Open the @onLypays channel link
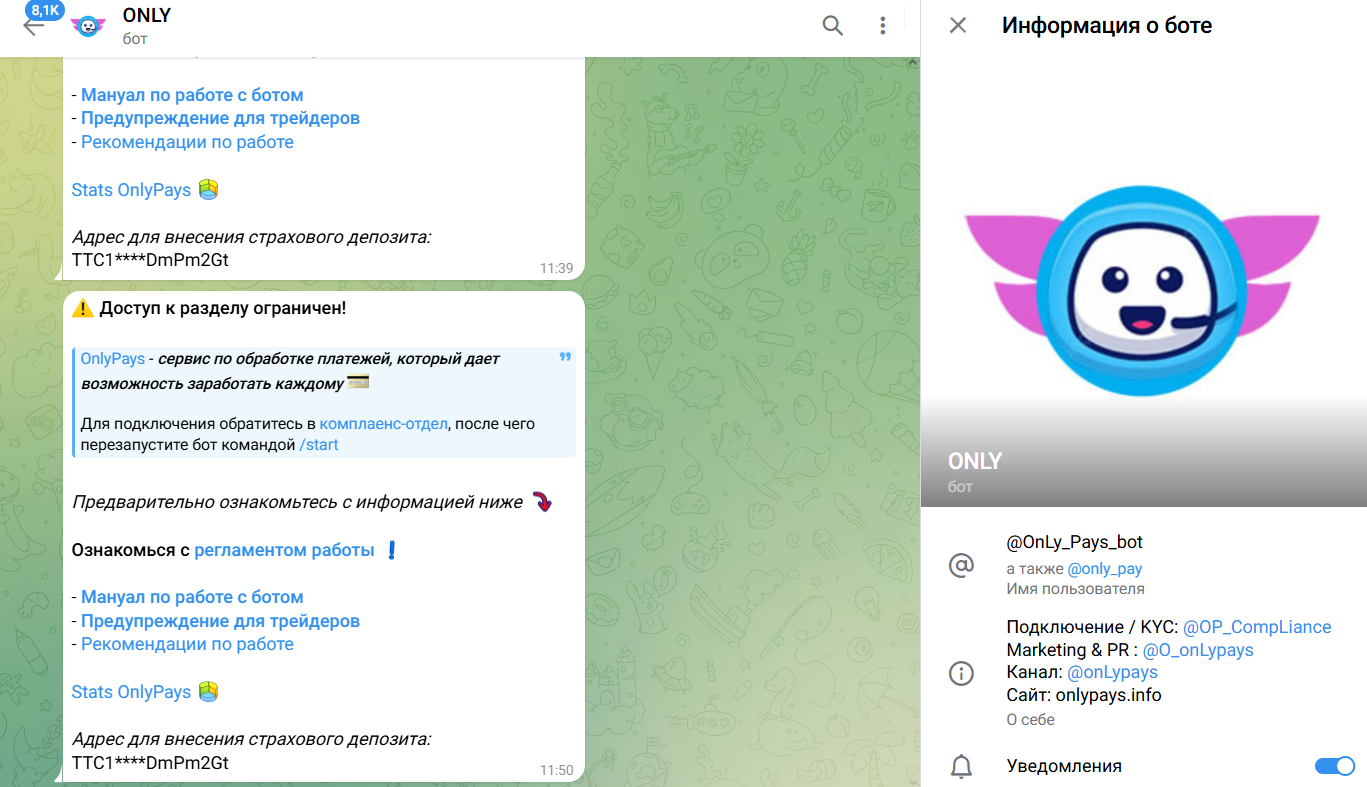The width and height of the screenshot is (1367, 787). 1112,673
